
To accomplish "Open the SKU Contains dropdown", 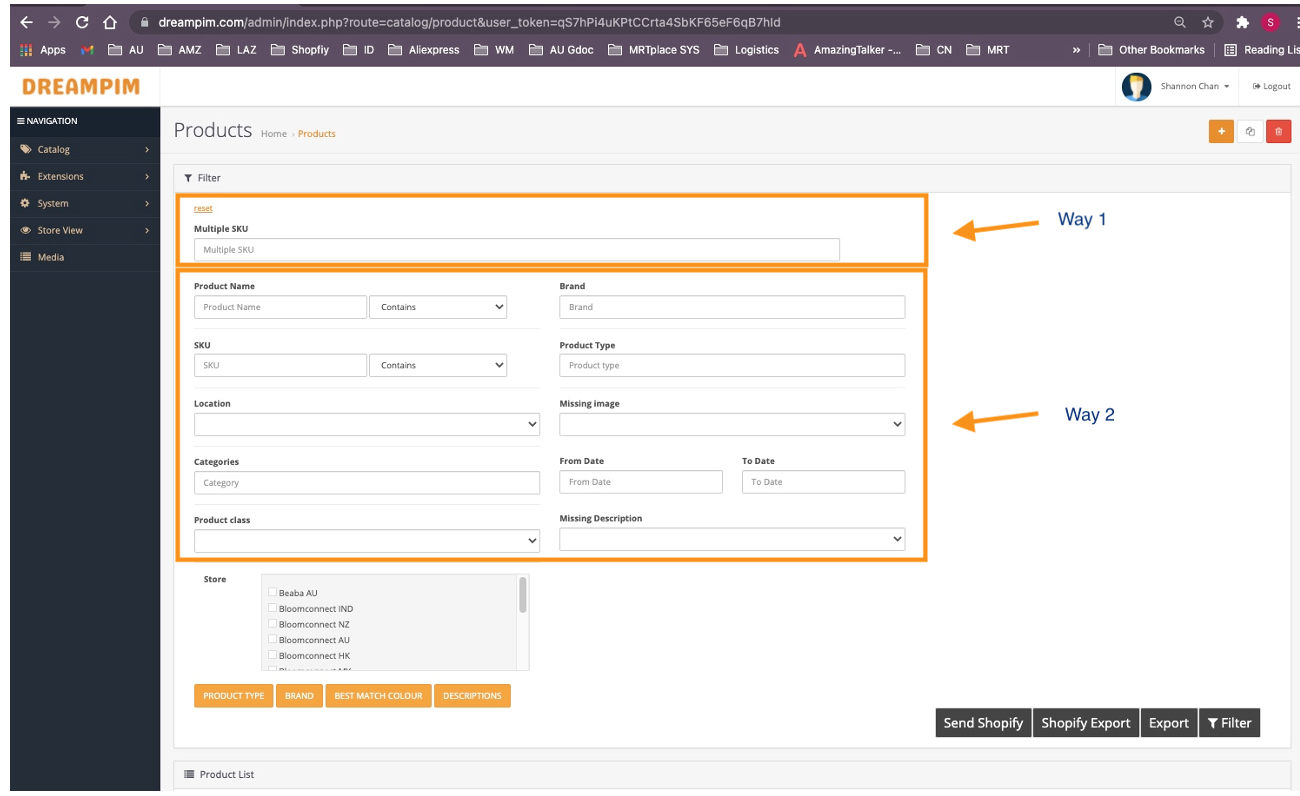I will (438, 365).
